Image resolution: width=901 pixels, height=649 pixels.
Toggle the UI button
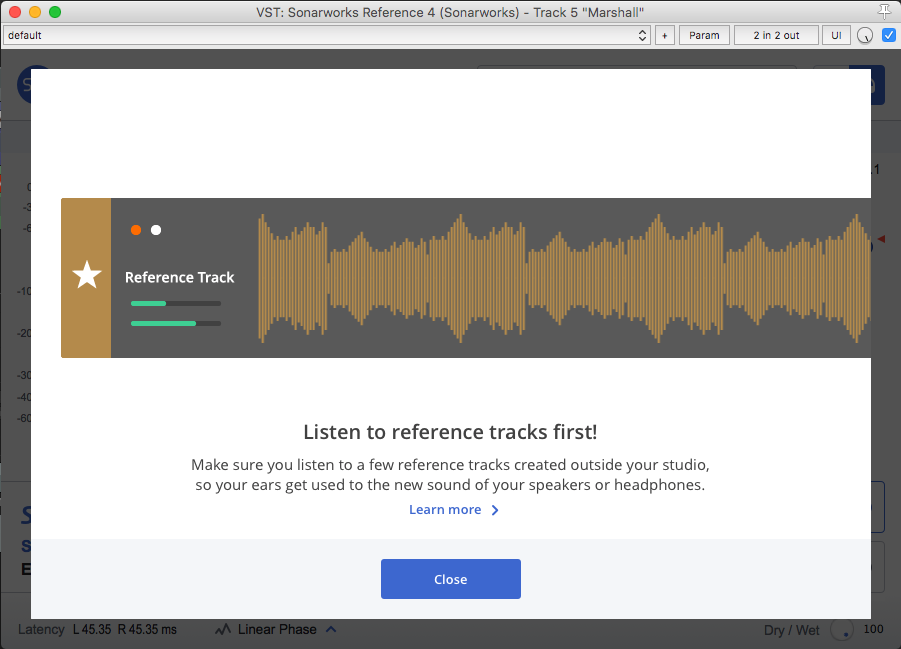[x=836, y=35]
